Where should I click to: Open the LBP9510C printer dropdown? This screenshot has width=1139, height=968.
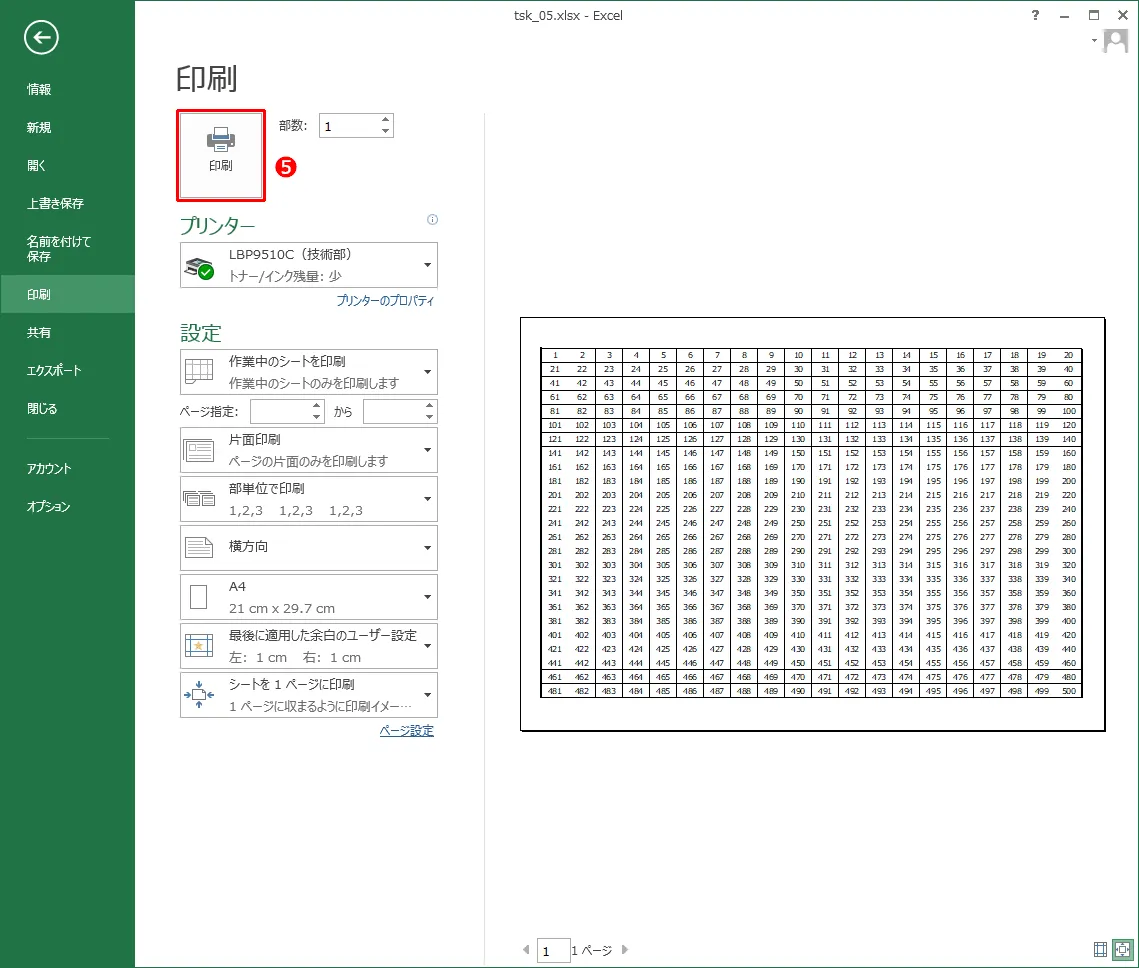[309, 265]
